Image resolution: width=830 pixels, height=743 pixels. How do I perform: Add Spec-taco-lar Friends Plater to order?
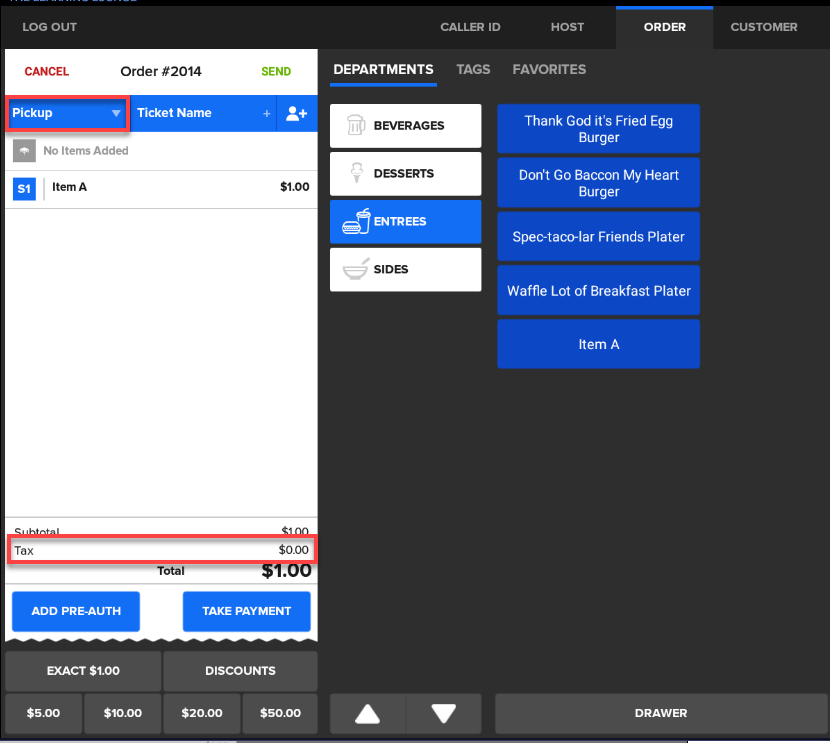click(x=598, y=237)
